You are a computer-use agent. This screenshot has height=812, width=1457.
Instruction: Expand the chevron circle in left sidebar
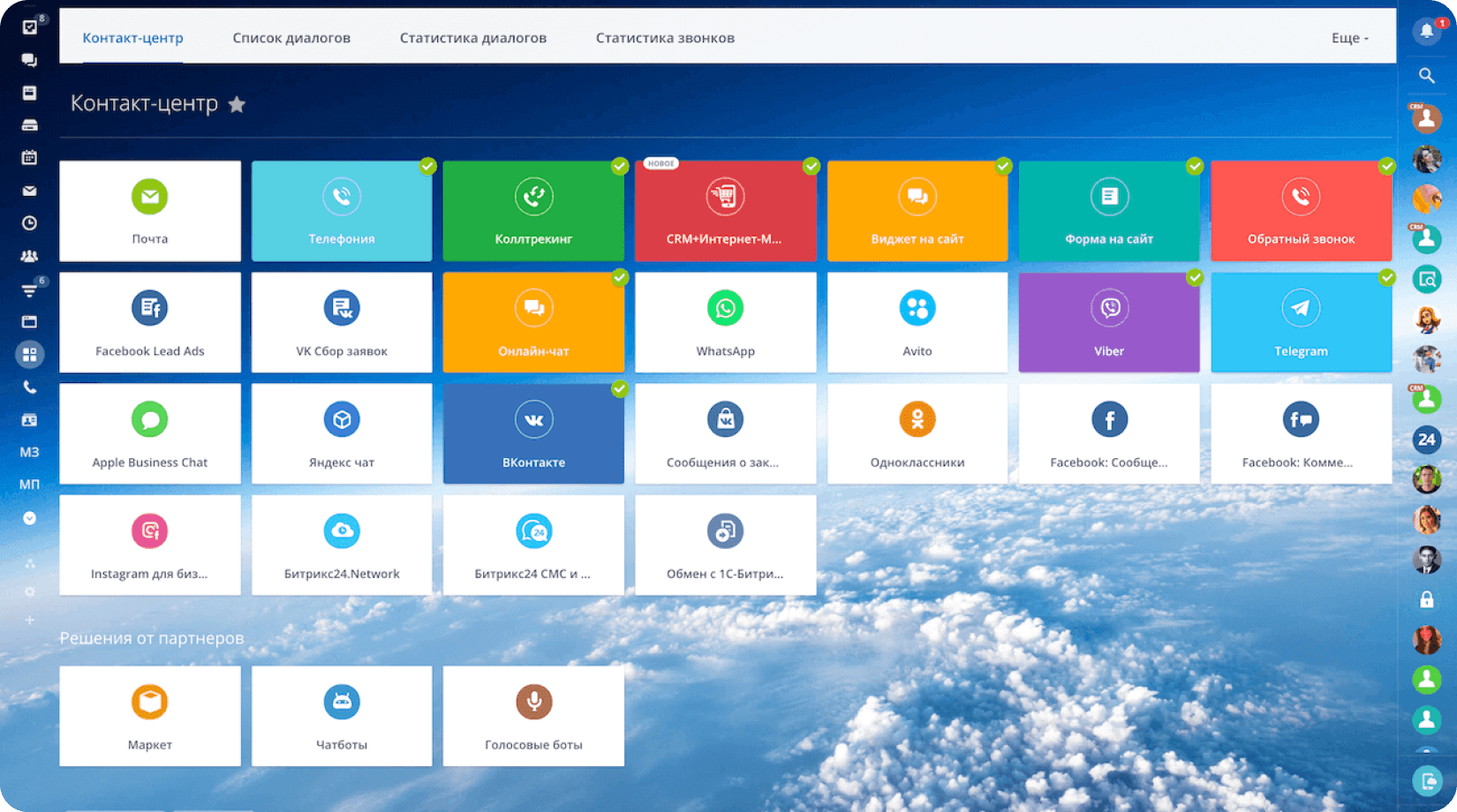29,518
